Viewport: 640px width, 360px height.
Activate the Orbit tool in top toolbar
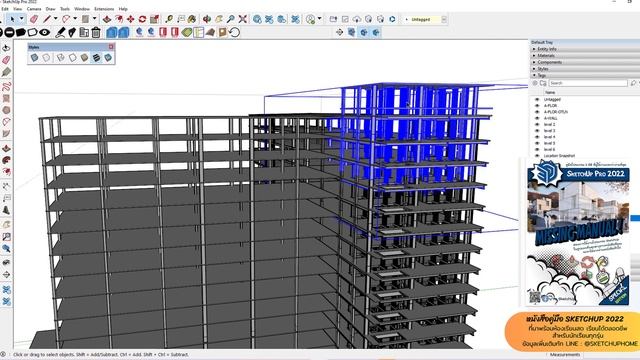207,19
